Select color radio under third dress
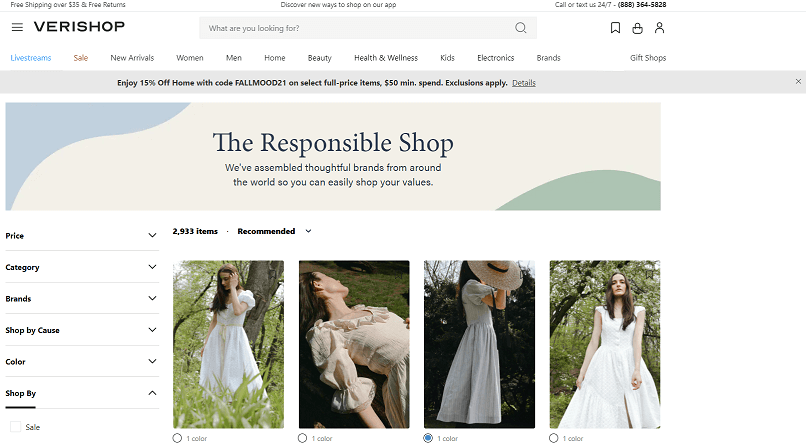 (428, 438)
